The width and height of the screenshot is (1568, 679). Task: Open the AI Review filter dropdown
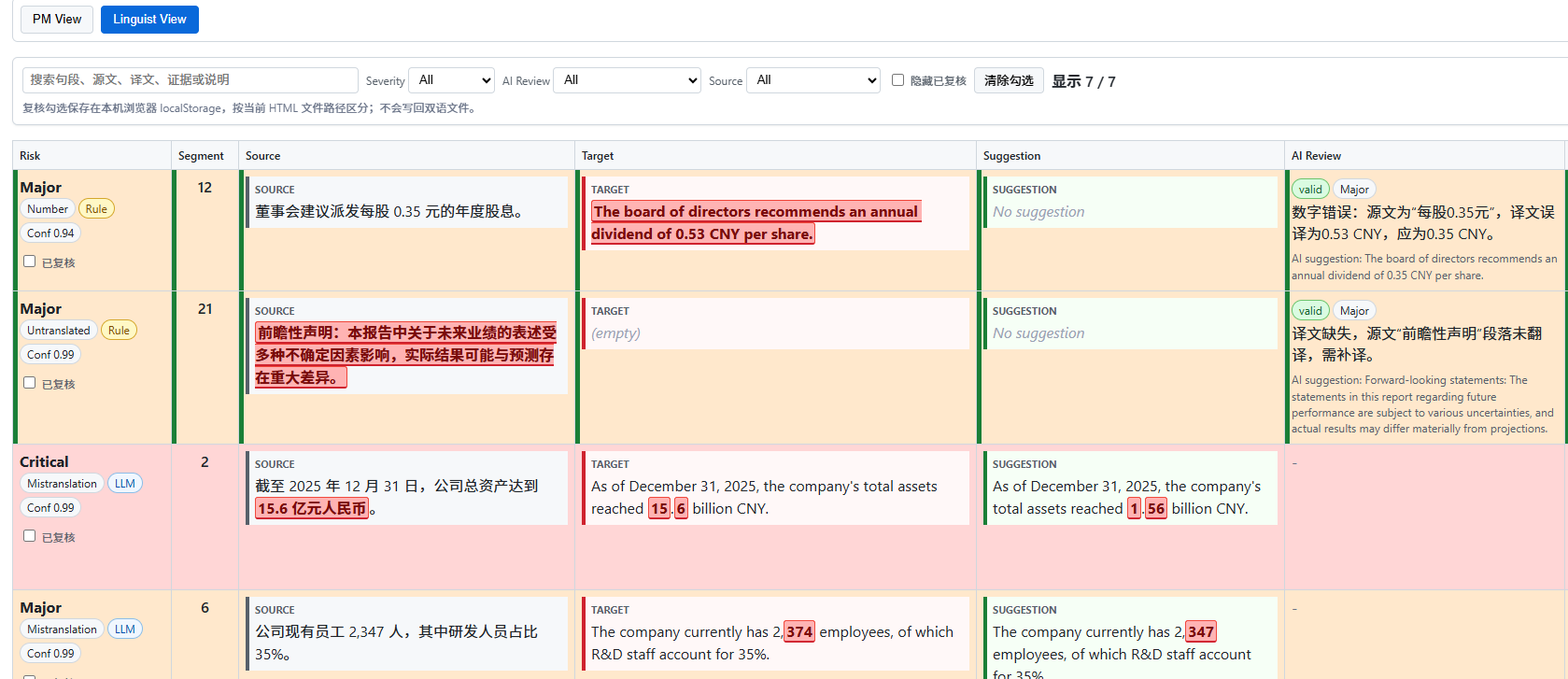tap(628, 80)
